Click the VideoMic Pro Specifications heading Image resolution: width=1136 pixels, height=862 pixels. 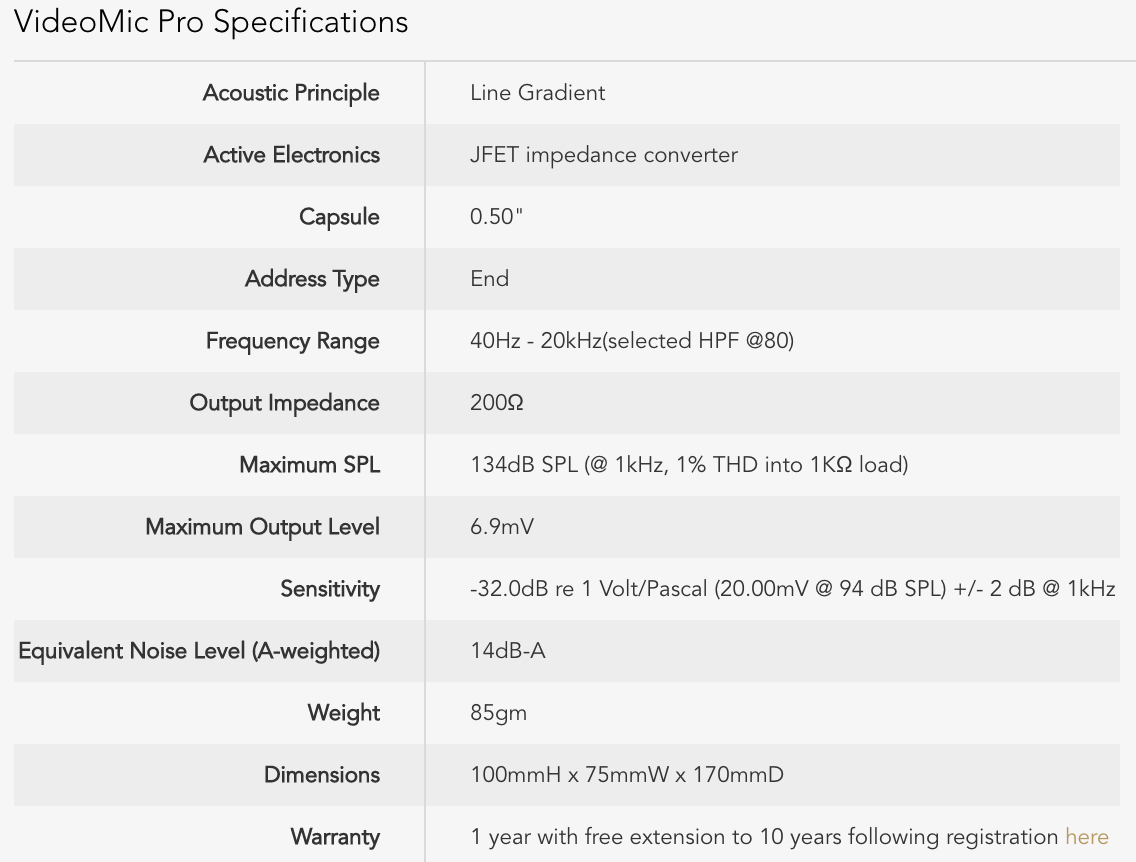pyautogui.click(x=211, y=22)
